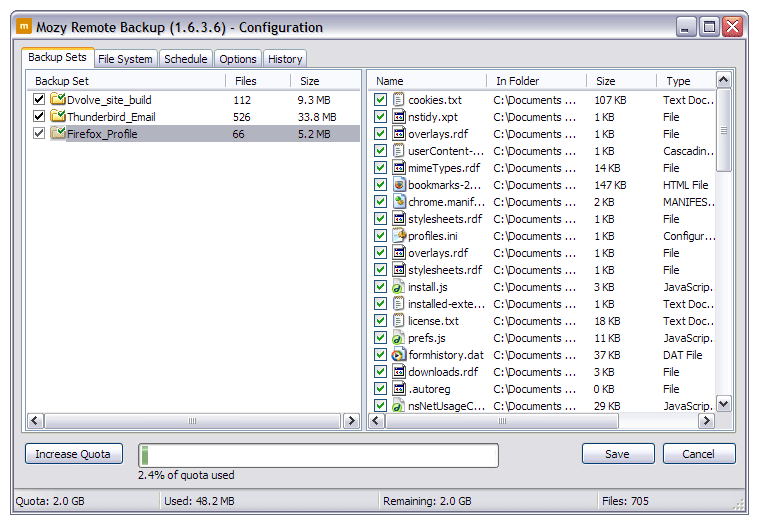Click file list scroll up arrow
This screenshot has height=525, width=759.
pyautogui.click(x=723, y=79)
